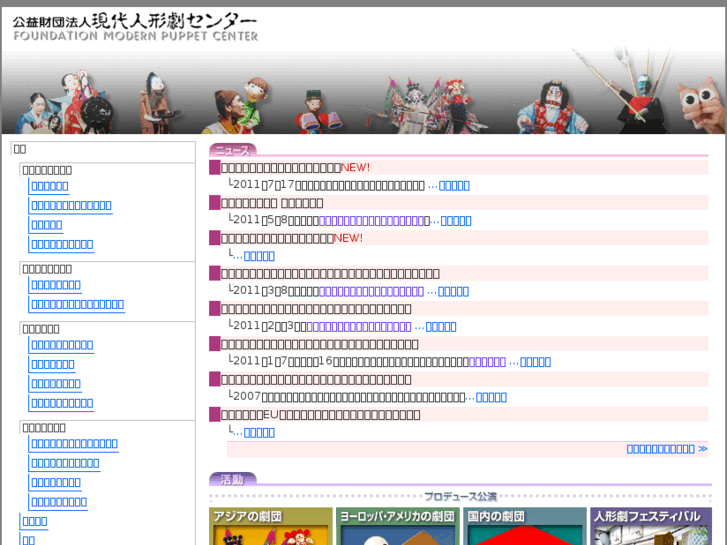
Task: Click purple link in the 2011 3/8 row
Action: (371, 292)
